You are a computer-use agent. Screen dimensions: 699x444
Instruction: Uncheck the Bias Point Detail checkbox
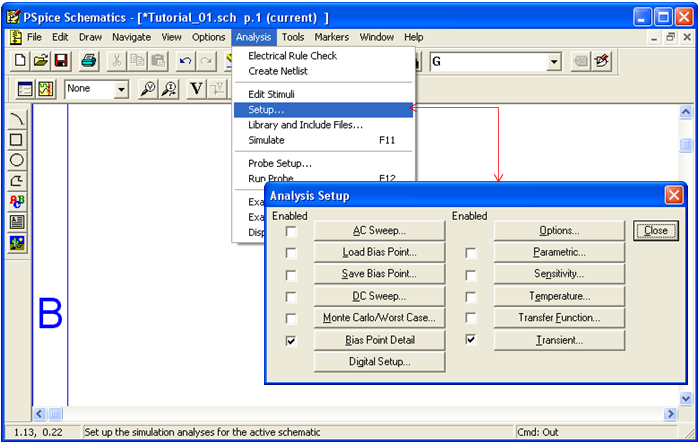pyautogui.click(x=291, y=341)
